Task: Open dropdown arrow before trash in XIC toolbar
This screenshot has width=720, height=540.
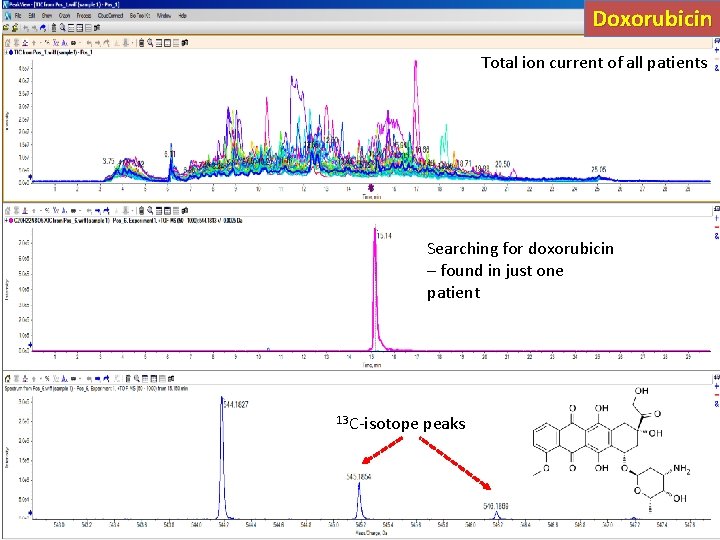Action: coord(132,211)
